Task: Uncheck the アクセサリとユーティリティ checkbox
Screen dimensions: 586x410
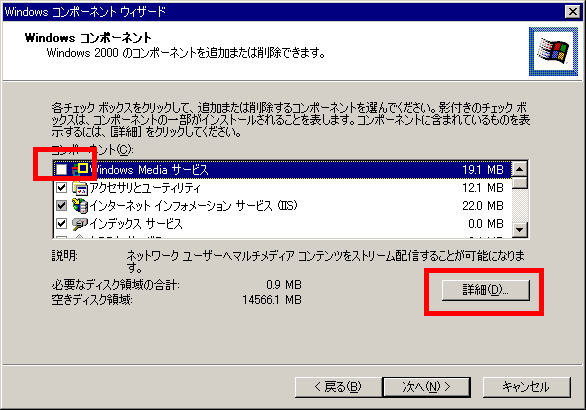Action: [61, 188]
